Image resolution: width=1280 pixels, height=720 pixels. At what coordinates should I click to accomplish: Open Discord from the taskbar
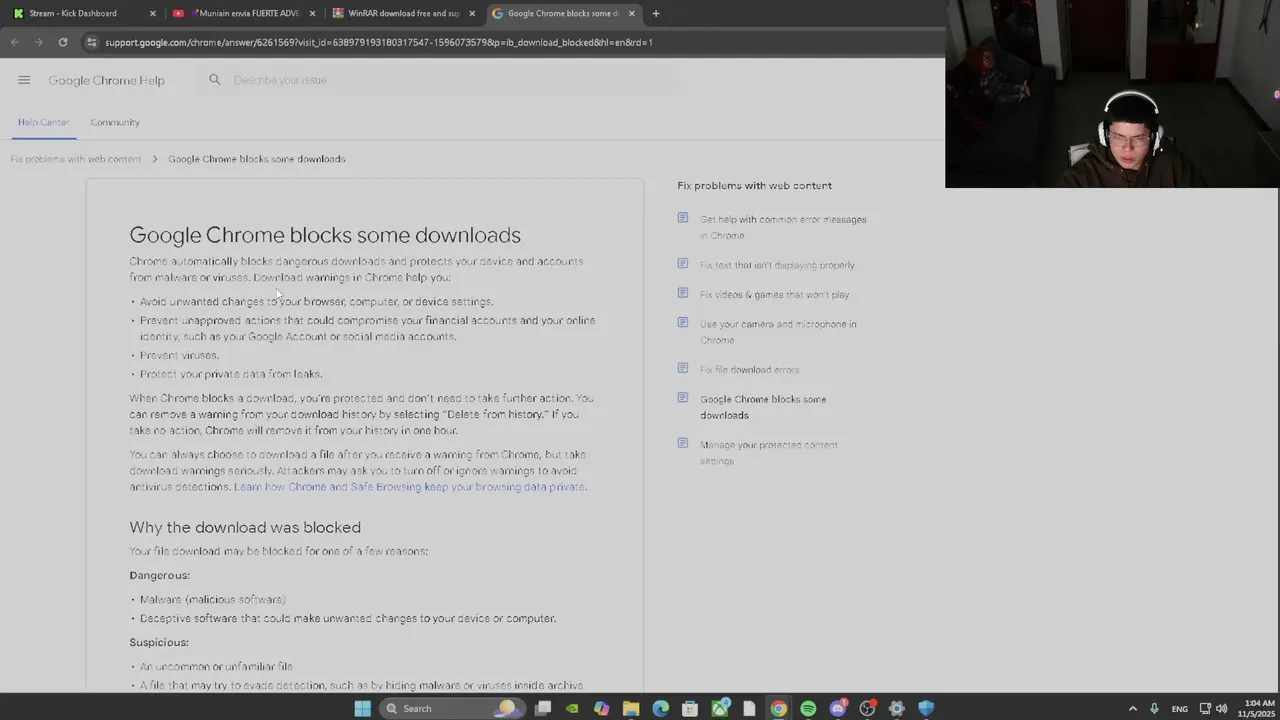pyautogui.click(x=838, y=708)
